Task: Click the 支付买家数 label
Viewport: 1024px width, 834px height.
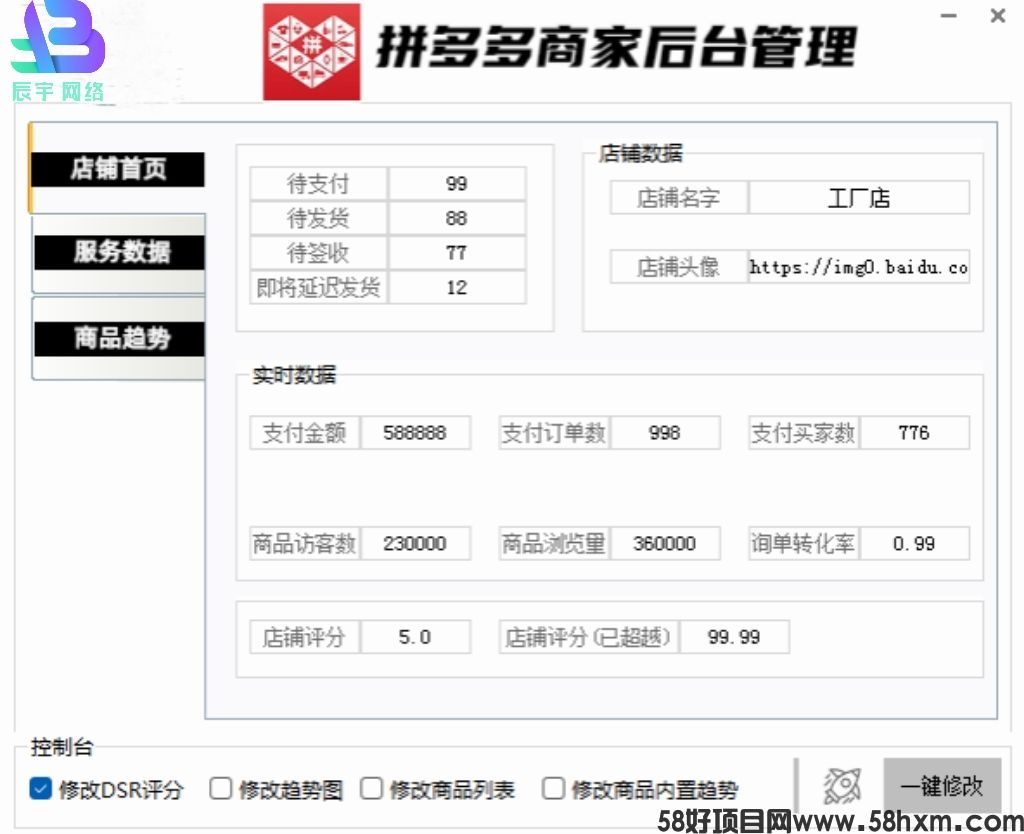Action: click(803, 433)
